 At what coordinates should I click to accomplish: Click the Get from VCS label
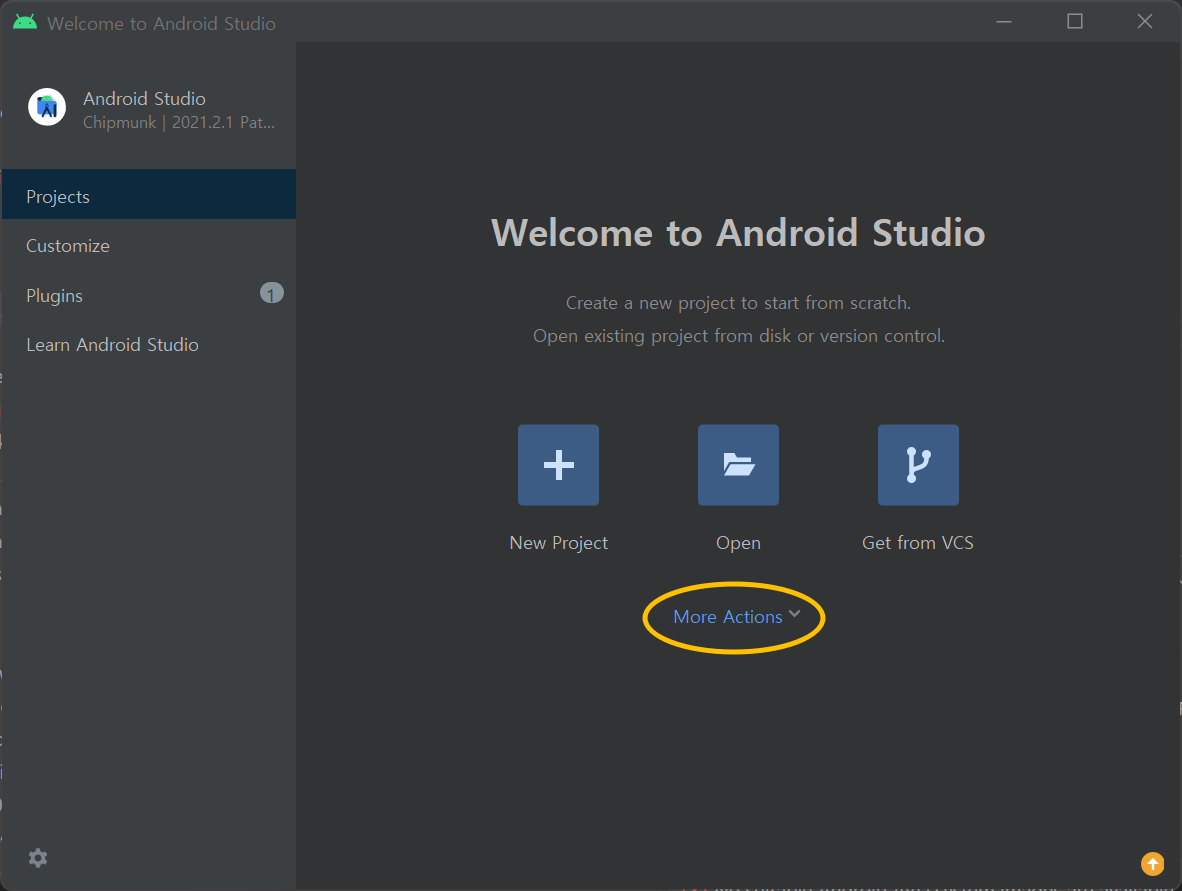[917, 543]
